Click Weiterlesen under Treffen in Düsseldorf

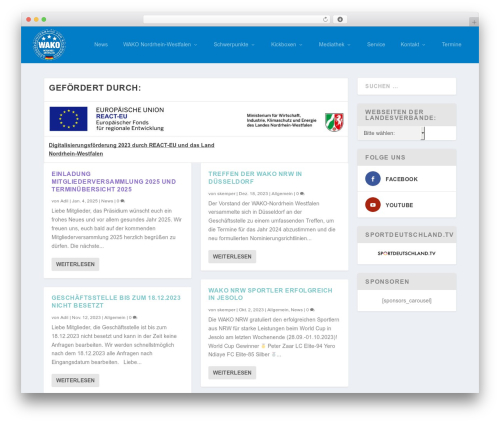click(x=232, y=256)
